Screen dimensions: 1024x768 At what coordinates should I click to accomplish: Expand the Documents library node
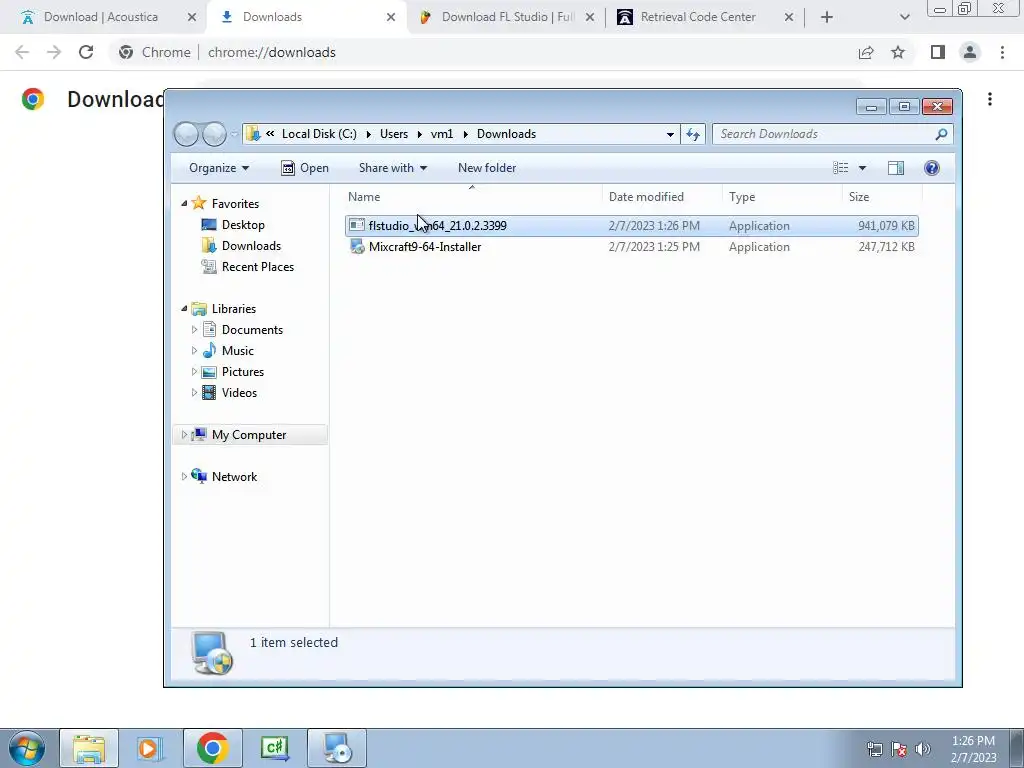[x=194, y=330]
